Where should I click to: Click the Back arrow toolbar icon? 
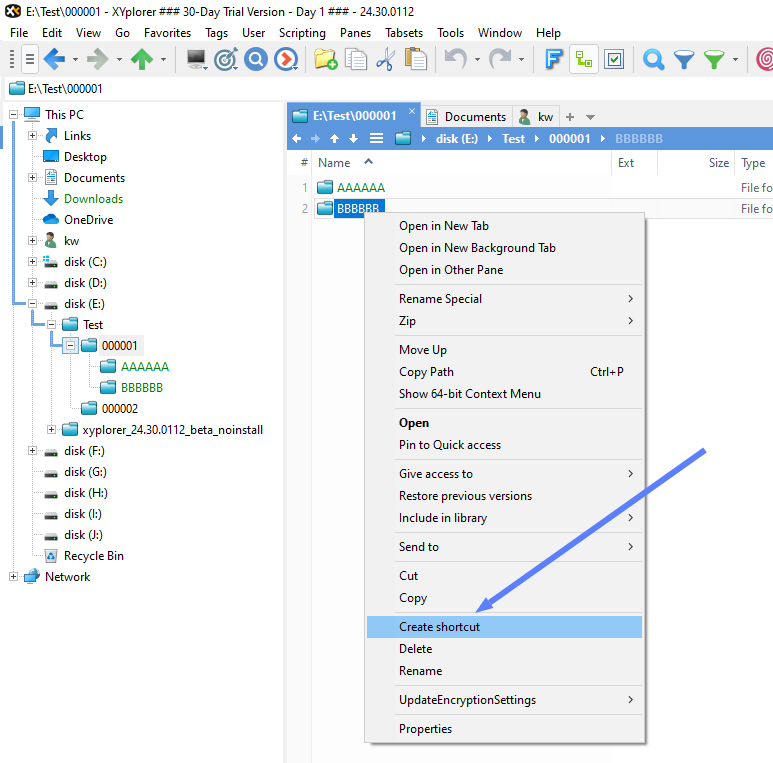coord(54,59)
